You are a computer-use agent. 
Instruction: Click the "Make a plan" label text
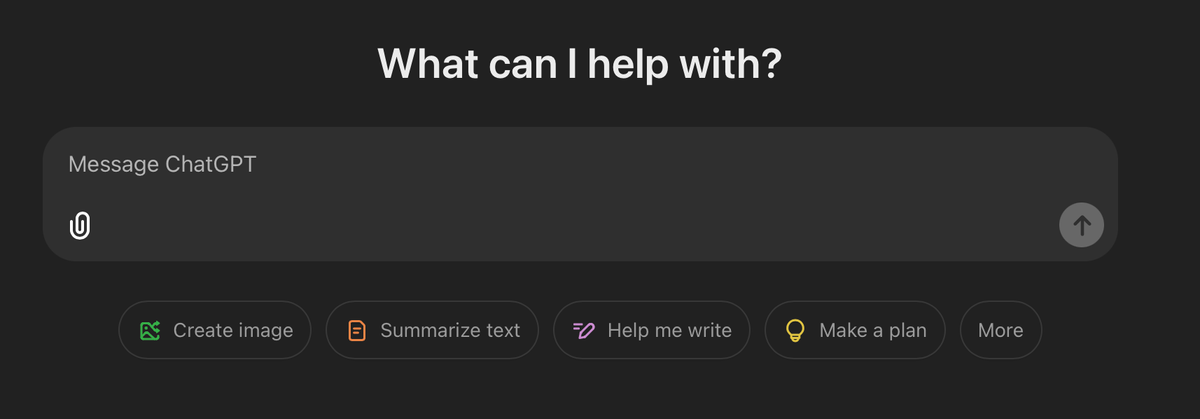[x=872, y=330]
